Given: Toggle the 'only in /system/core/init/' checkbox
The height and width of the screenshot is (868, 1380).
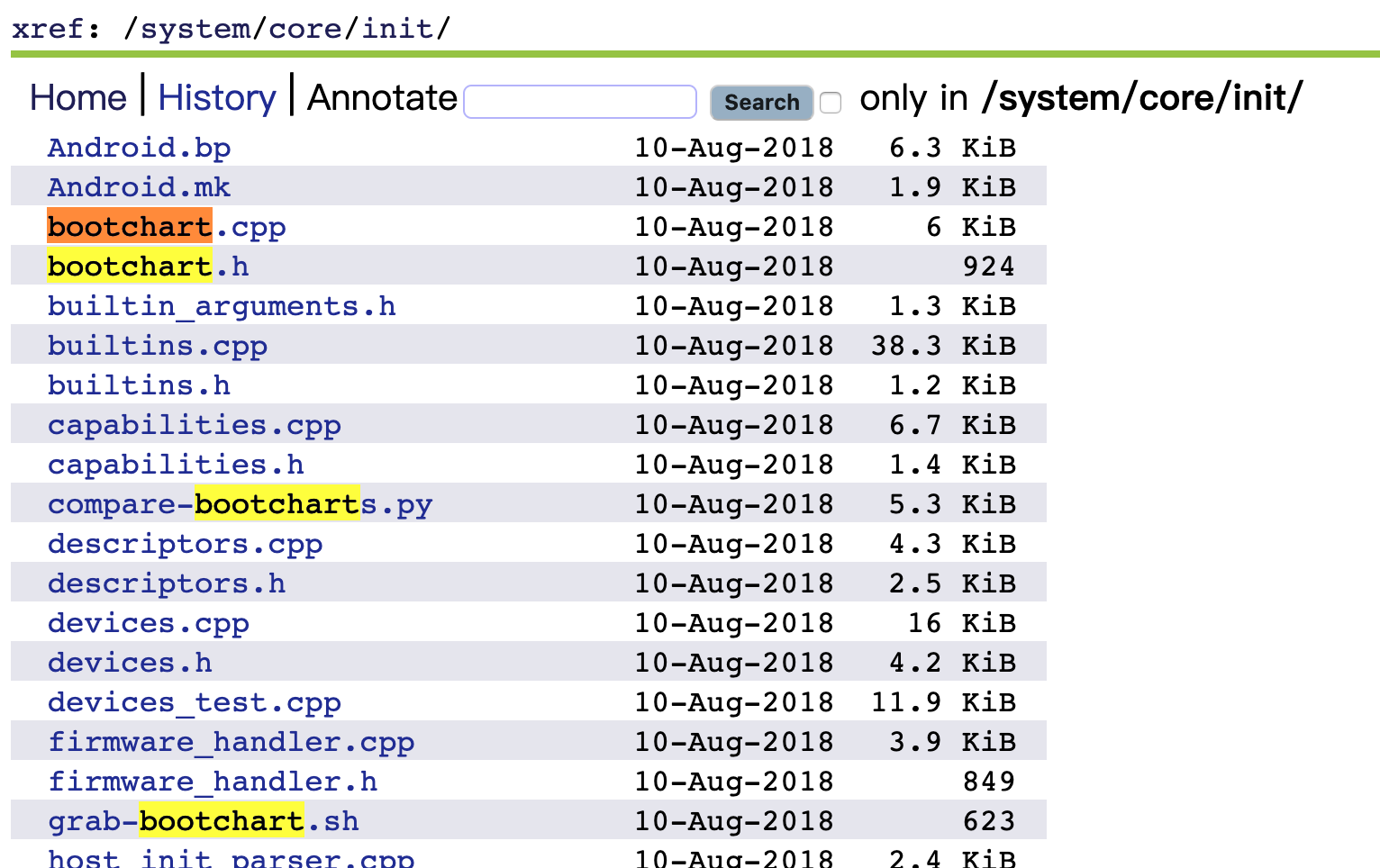Looking at the screenshot, I should coord(831,103).
